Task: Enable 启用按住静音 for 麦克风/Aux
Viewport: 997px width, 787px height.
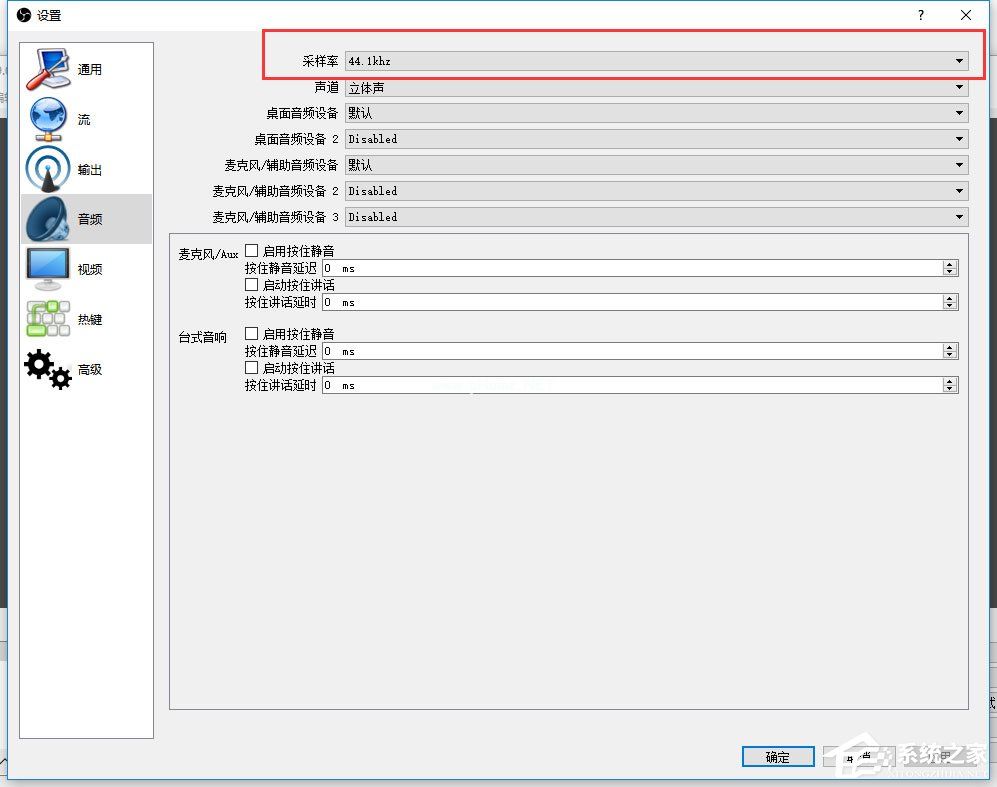Action: pos(252,251)
